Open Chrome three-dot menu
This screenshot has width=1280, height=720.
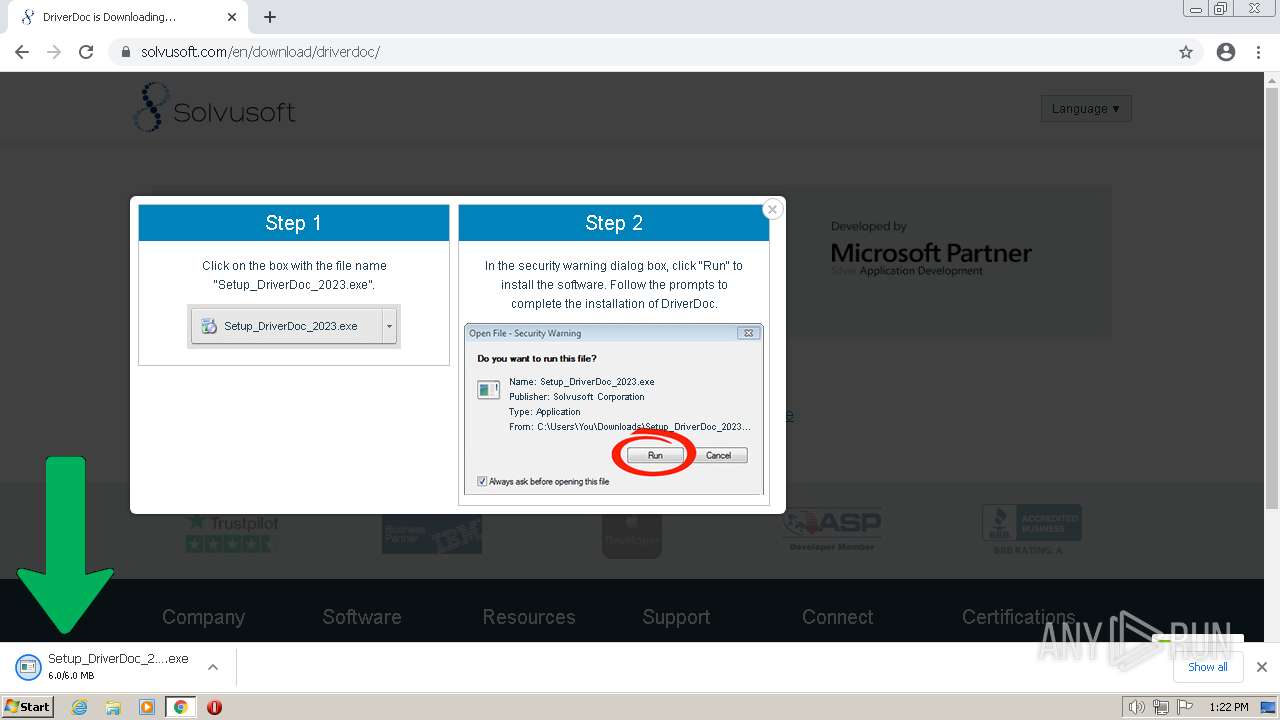[1258, 52]
